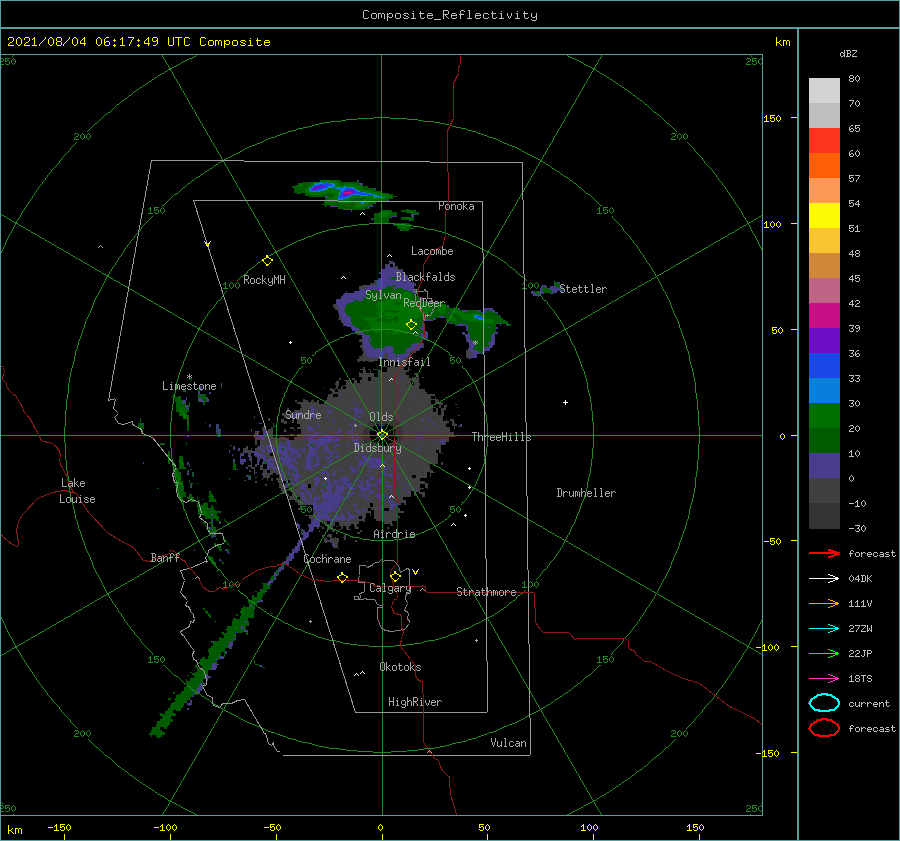This screenshot has width=900, height=841.
Task: Click the radar site diamond at map center
Action: [x=382, y=435]
